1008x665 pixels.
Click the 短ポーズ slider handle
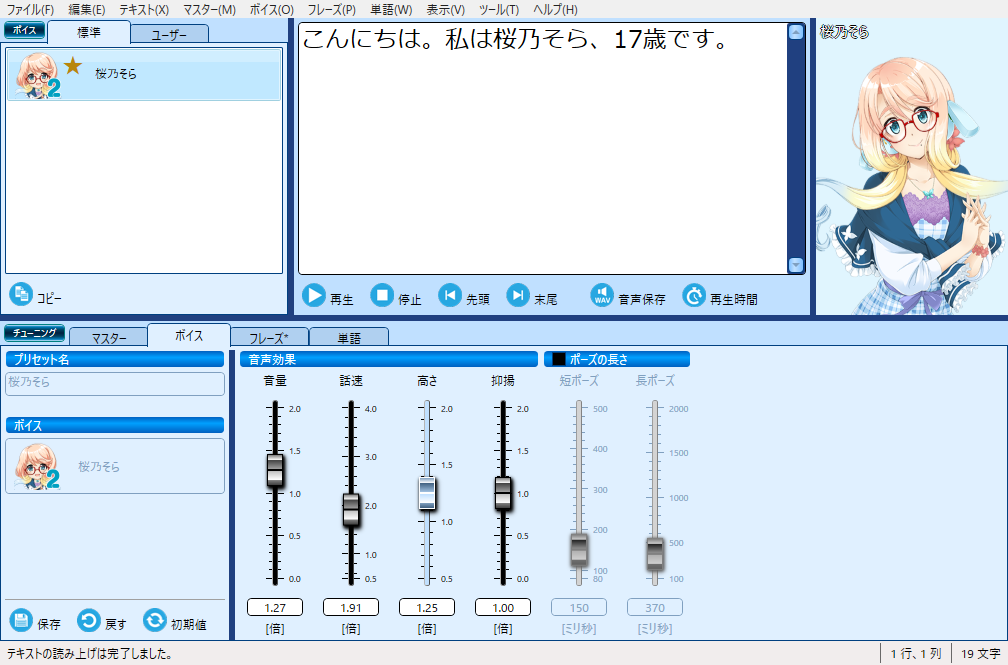coord(579,550)
